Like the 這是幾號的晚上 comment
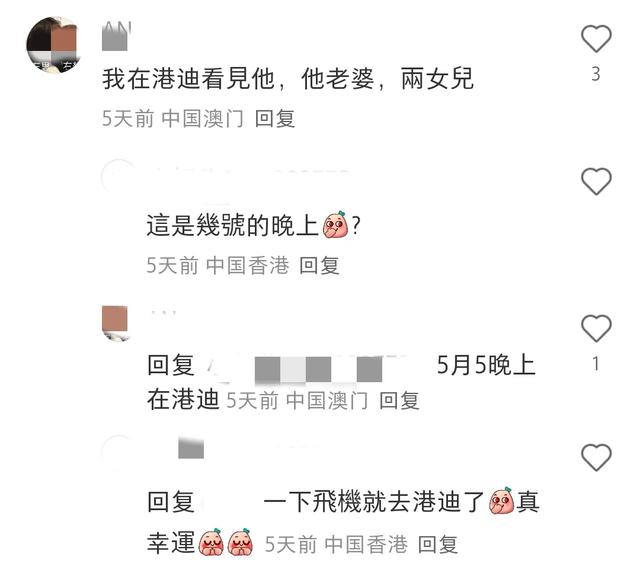The height and width of the screenshot is (570, 640). (x=596, y=181)
